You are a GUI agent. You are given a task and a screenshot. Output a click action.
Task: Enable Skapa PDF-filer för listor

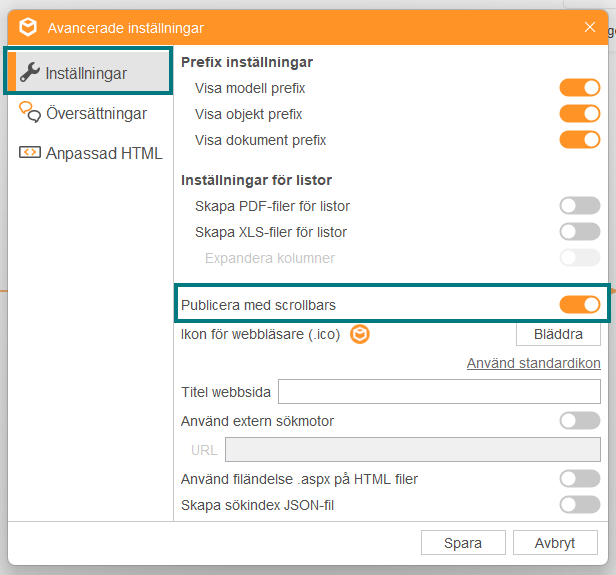click(x=580, y=205)
